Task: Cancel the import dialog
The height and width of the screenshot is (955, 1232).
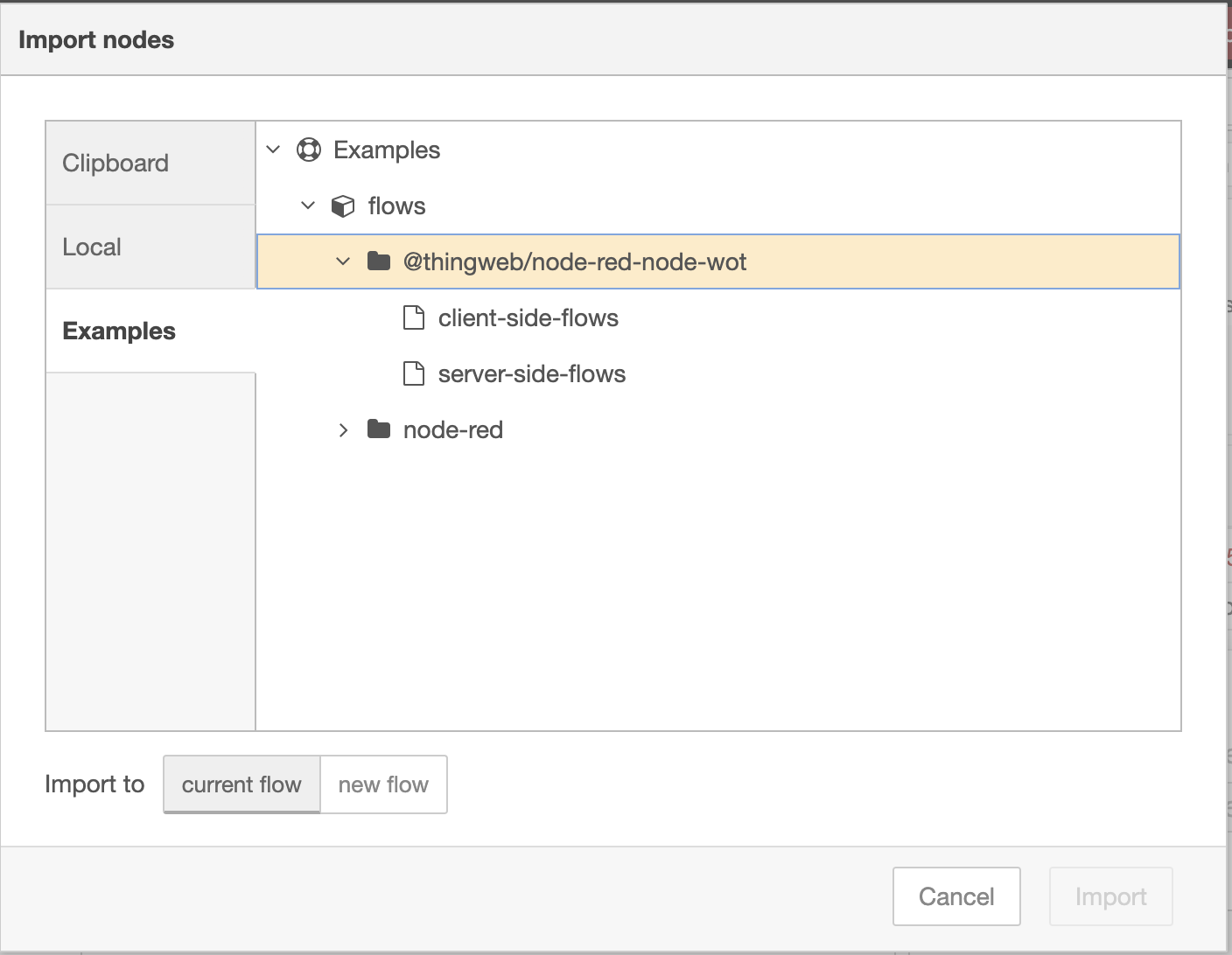Action: point(956,896)
